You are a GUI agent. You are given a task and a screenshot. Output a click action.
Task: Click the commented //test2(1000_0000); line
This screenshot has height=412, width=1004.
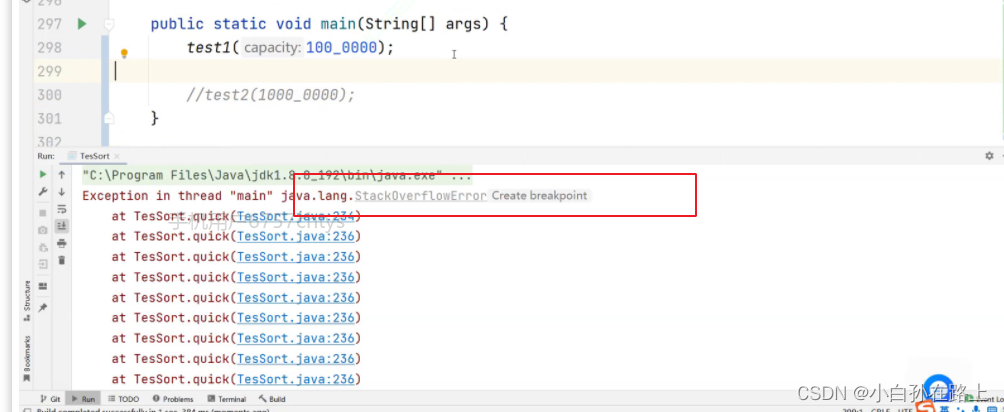click(x=270, y=95)
